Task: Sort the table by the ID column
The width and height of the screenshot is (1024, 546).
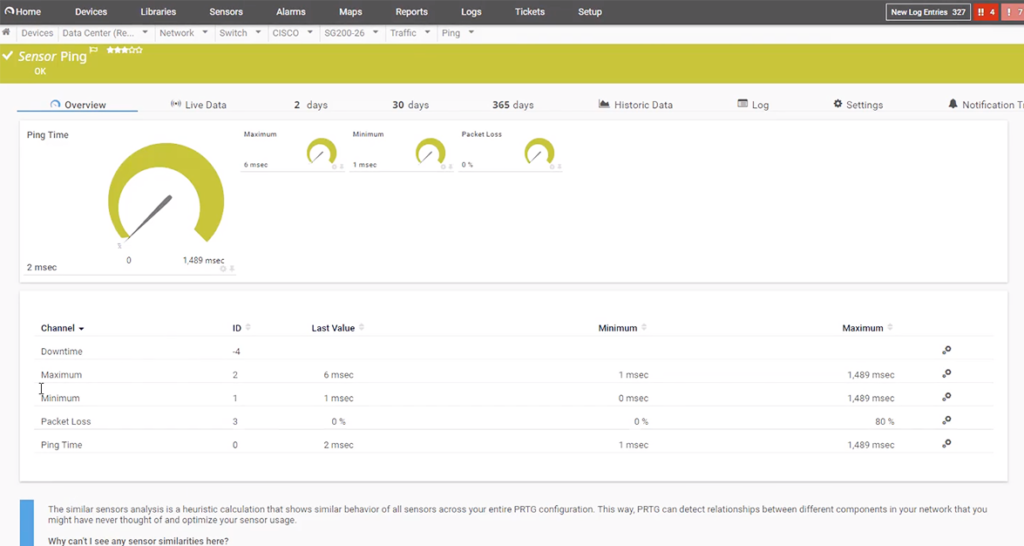Action: coord(238,328)
